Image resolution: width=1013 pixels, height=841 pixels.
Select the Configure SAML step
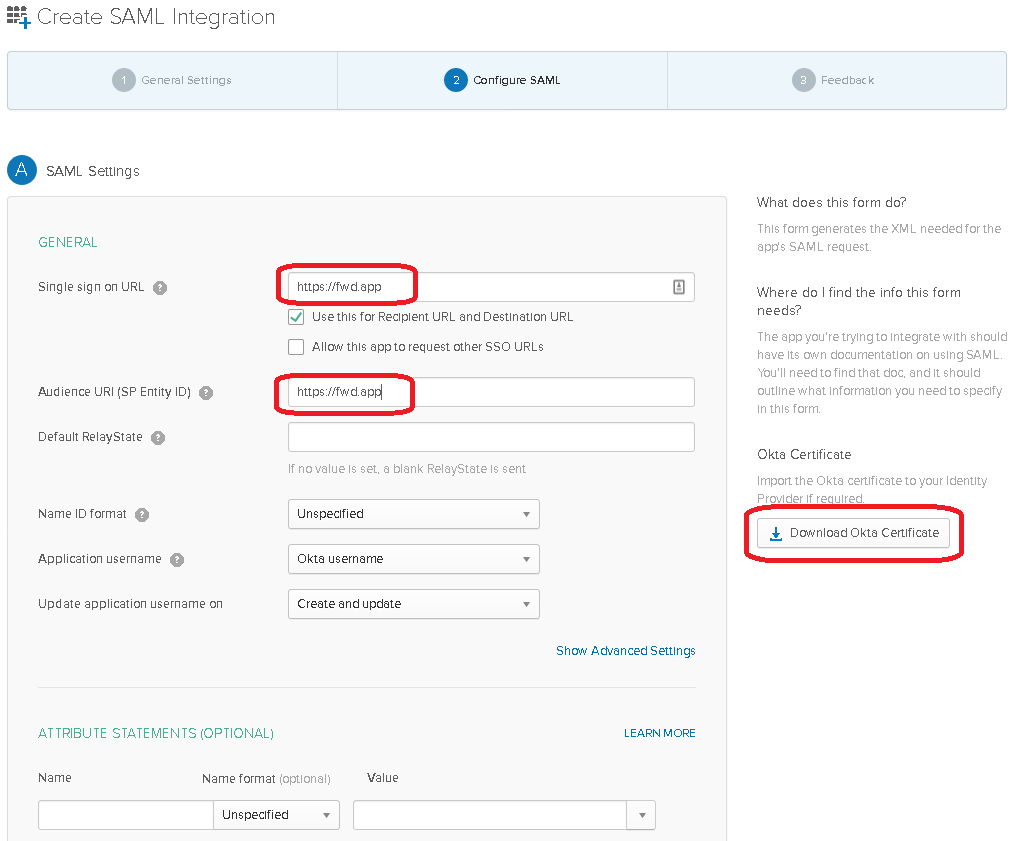tap(502, 80)
